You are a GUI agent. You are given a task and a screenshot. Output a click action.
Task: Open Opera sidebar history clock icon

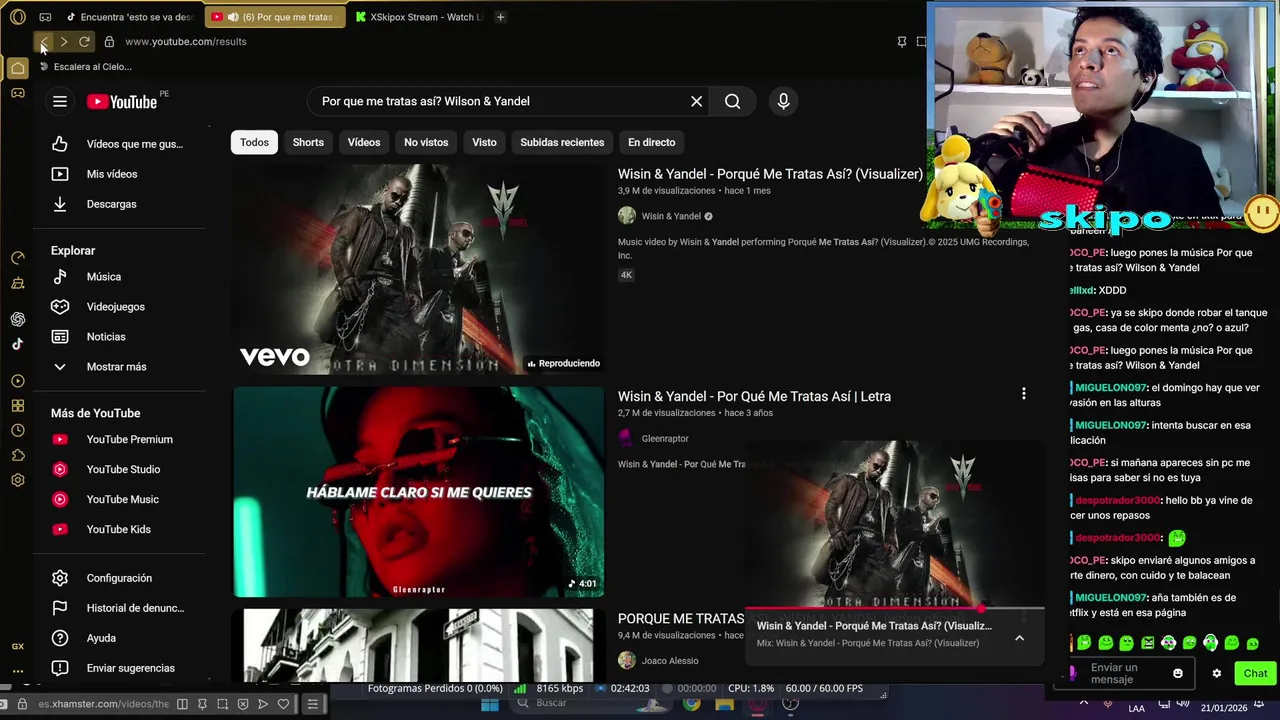[x=17, y=430]
